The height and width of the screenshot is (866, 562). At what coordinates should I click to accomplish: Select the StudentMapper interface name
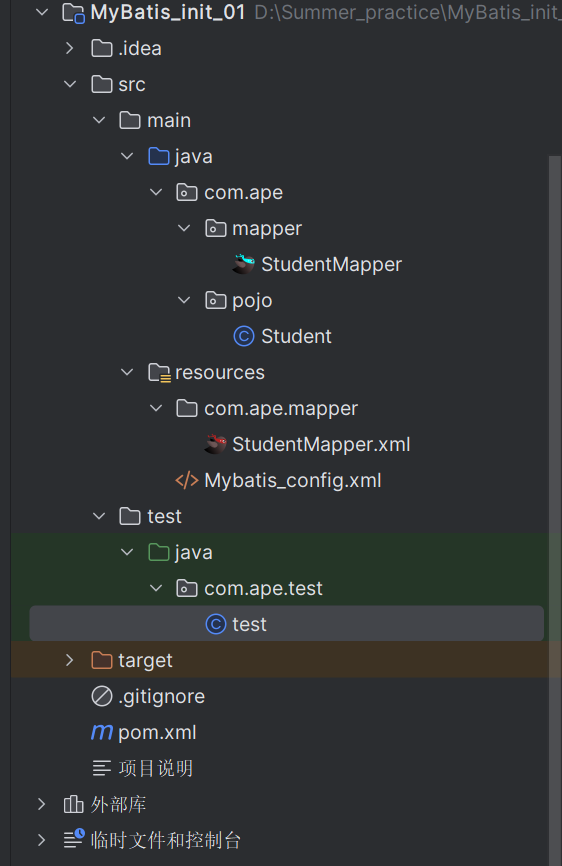331,265
